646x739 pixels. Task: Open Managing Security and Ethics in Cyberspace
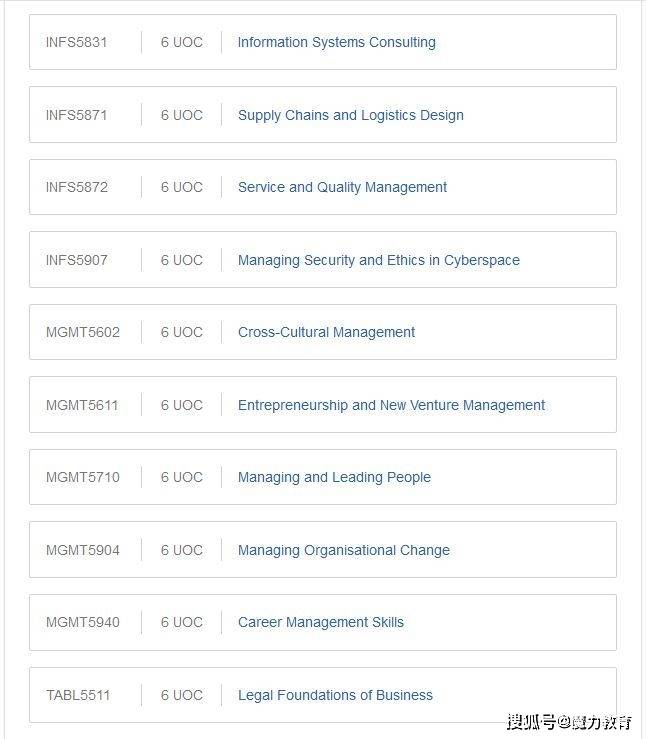(378, 260)
